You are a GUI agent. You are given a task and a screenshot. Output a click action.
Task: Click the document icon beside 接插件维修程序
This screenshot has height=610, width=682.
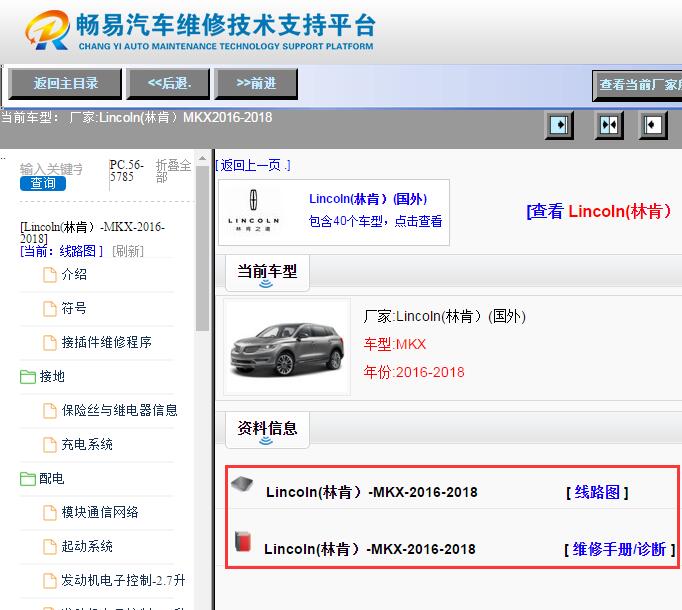[50, 342]
